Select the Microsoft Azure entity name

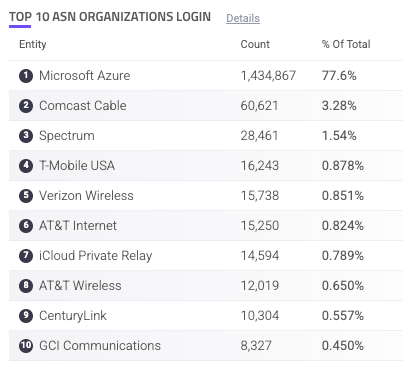coord(85,76)
